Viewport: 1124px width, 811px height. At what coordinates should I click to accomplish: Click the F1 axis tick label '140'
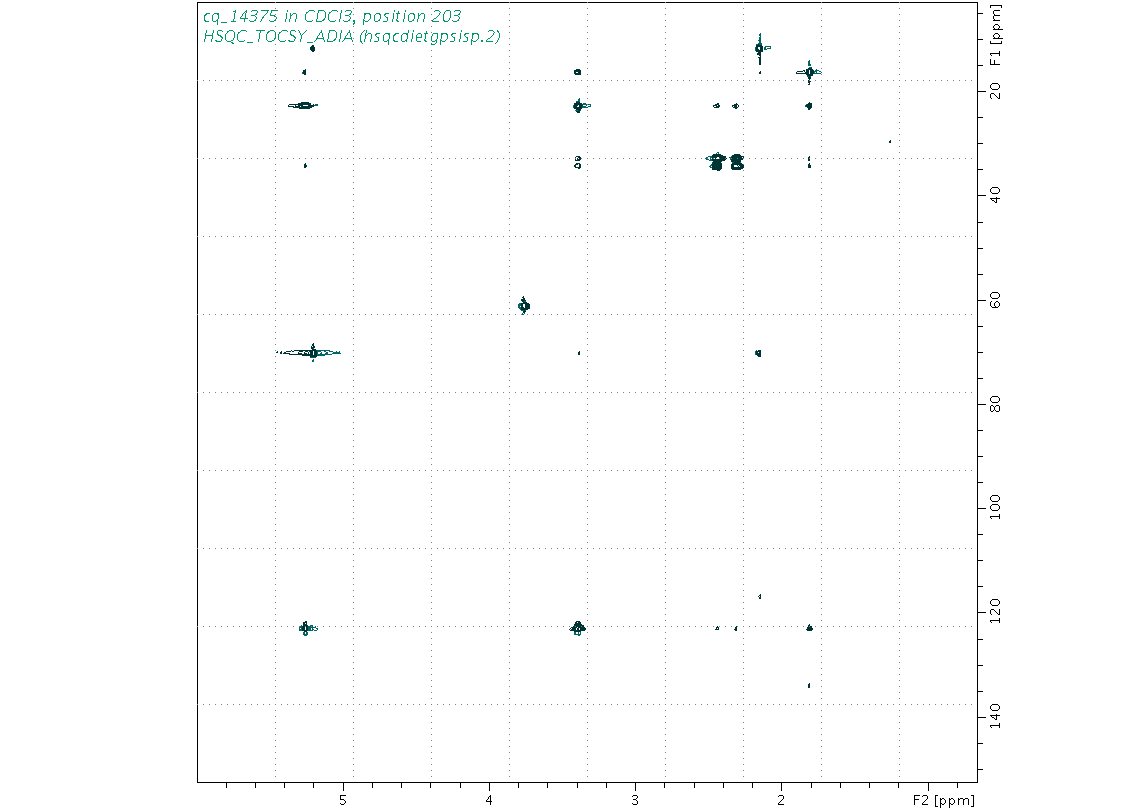(x=996, y=716)
